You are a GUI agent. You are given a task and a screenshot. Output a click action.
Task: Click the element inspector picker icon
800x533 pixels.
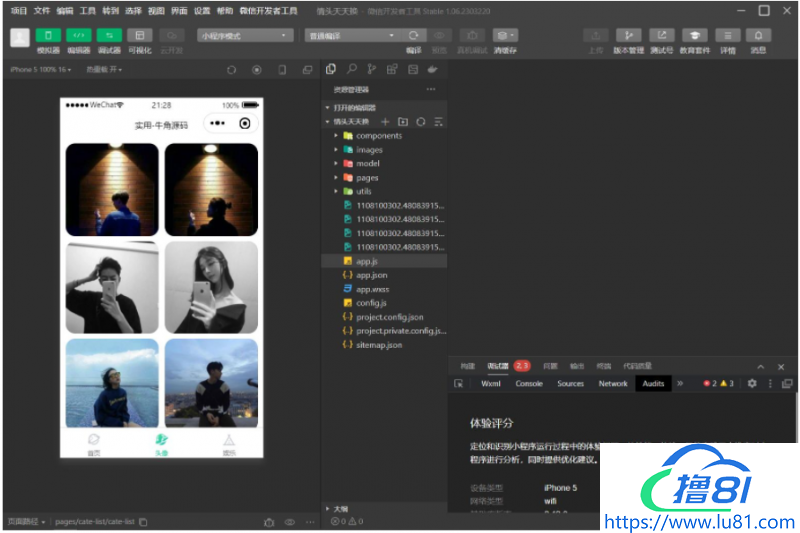459,383
